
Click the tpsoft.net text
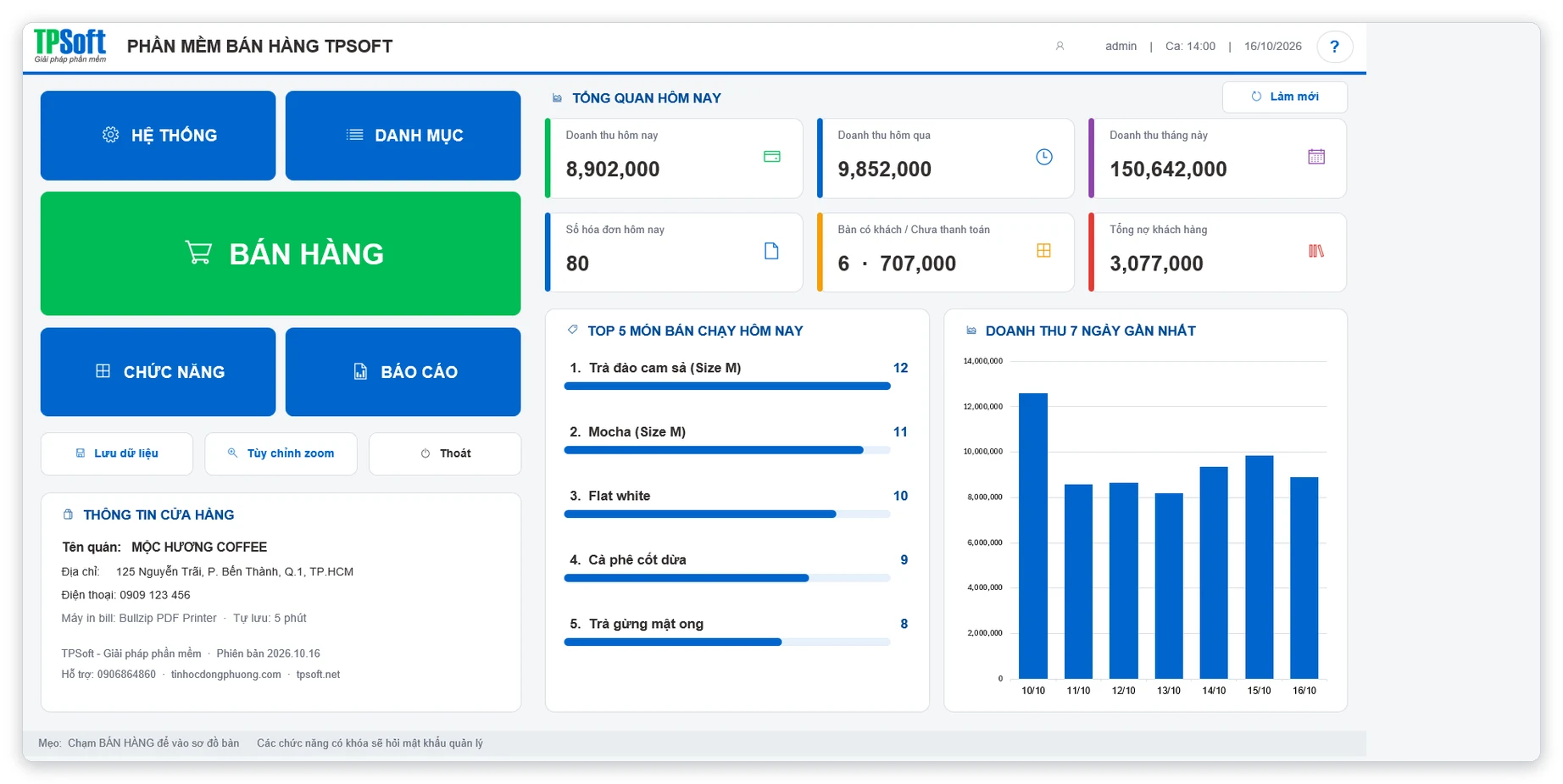click(x=318, y=675)
